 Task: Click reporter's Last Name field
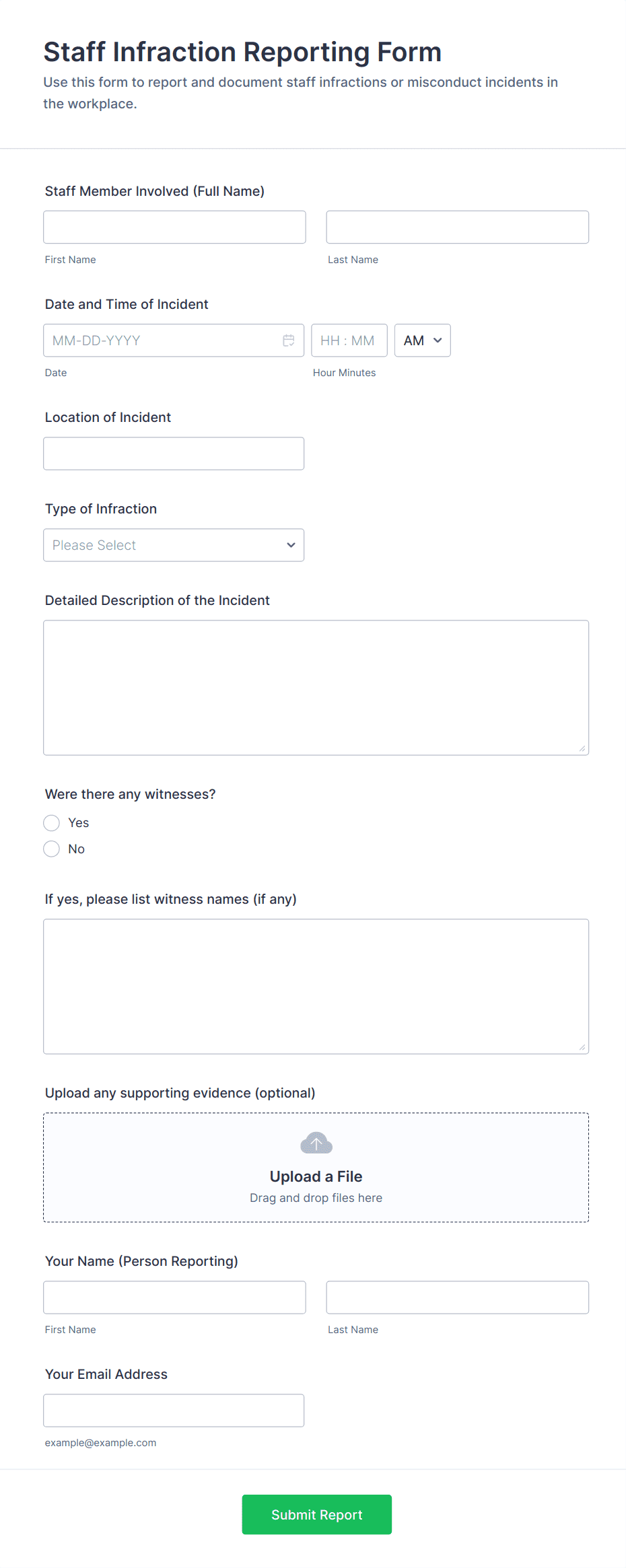click(457, 1297)
